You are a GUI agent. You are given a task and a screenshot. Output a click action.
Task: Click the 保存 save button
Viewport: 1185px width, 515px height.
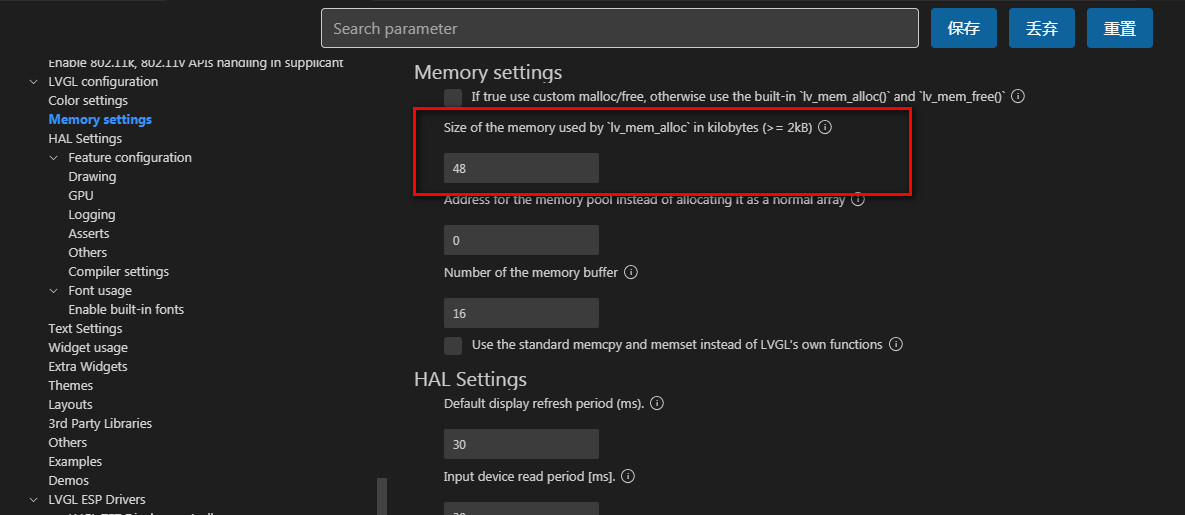(x=964, y=28)
